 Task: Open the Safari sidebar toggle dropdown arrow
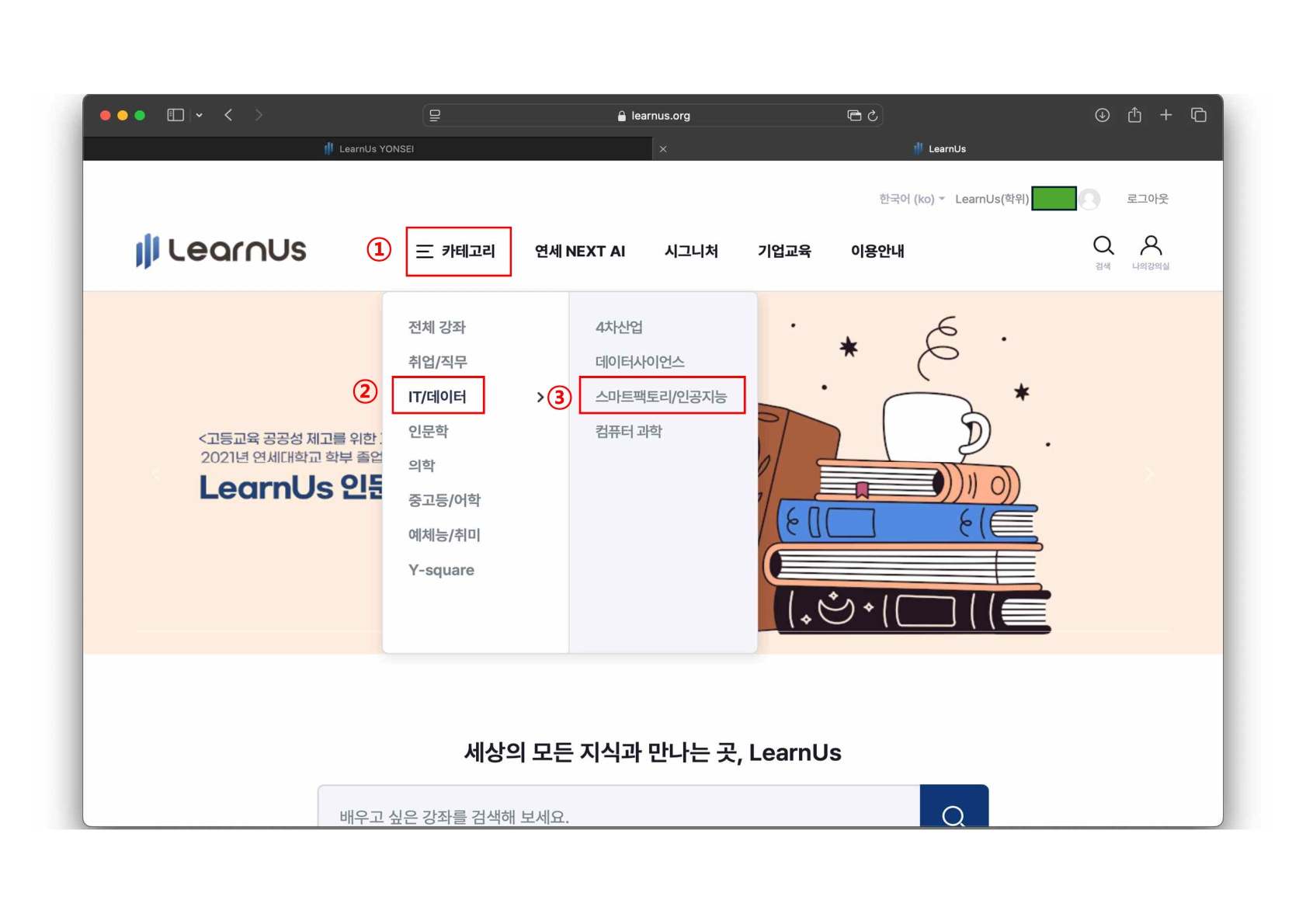pos(200,114)
